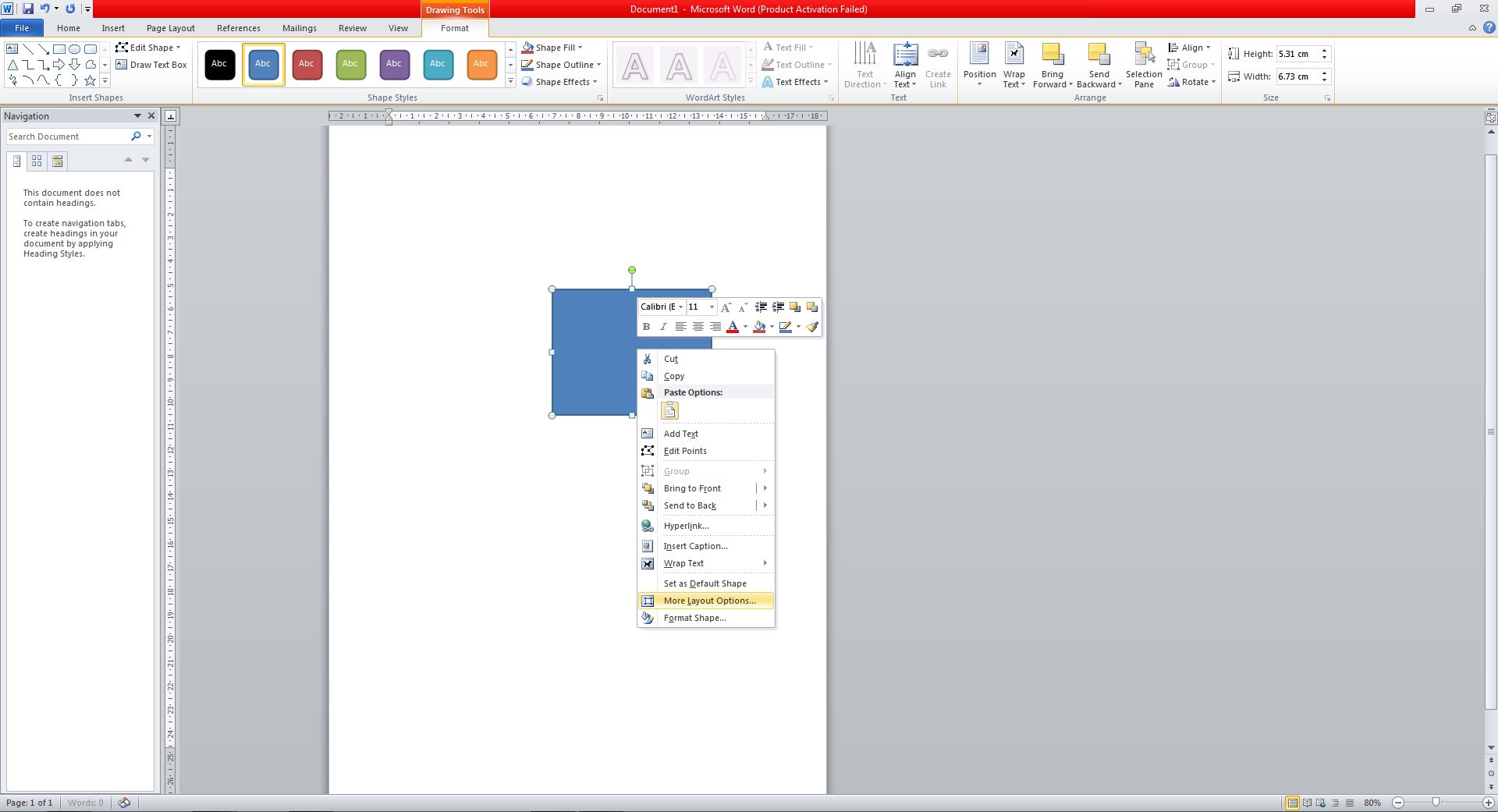Image resolution: width=1498 pixels, height=812 pixels.
Task: Click the Save icon in quick access toolbar
Action: click(28, 9)
